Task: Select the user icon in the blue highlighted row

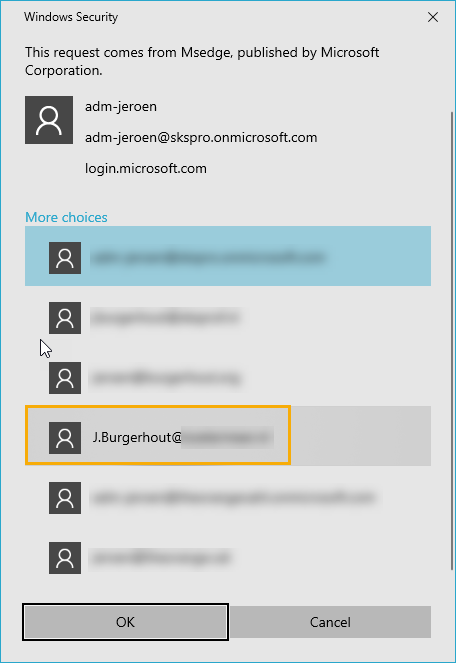Action: coord(65,258)
